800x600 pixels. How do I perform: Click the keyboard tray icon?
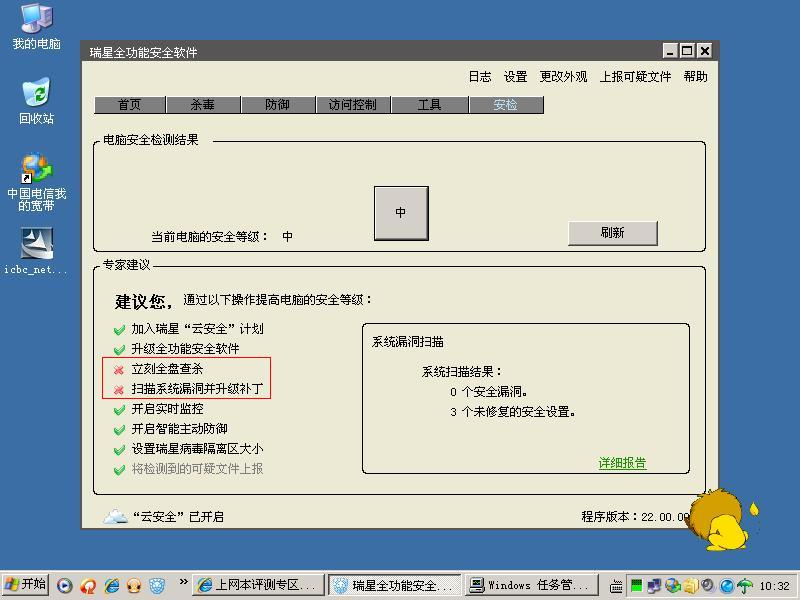click(x=616, y=586)
